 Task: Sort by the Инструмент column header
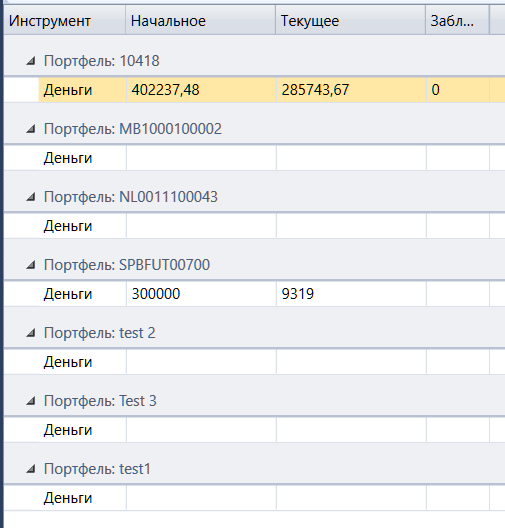pos(64,21)
